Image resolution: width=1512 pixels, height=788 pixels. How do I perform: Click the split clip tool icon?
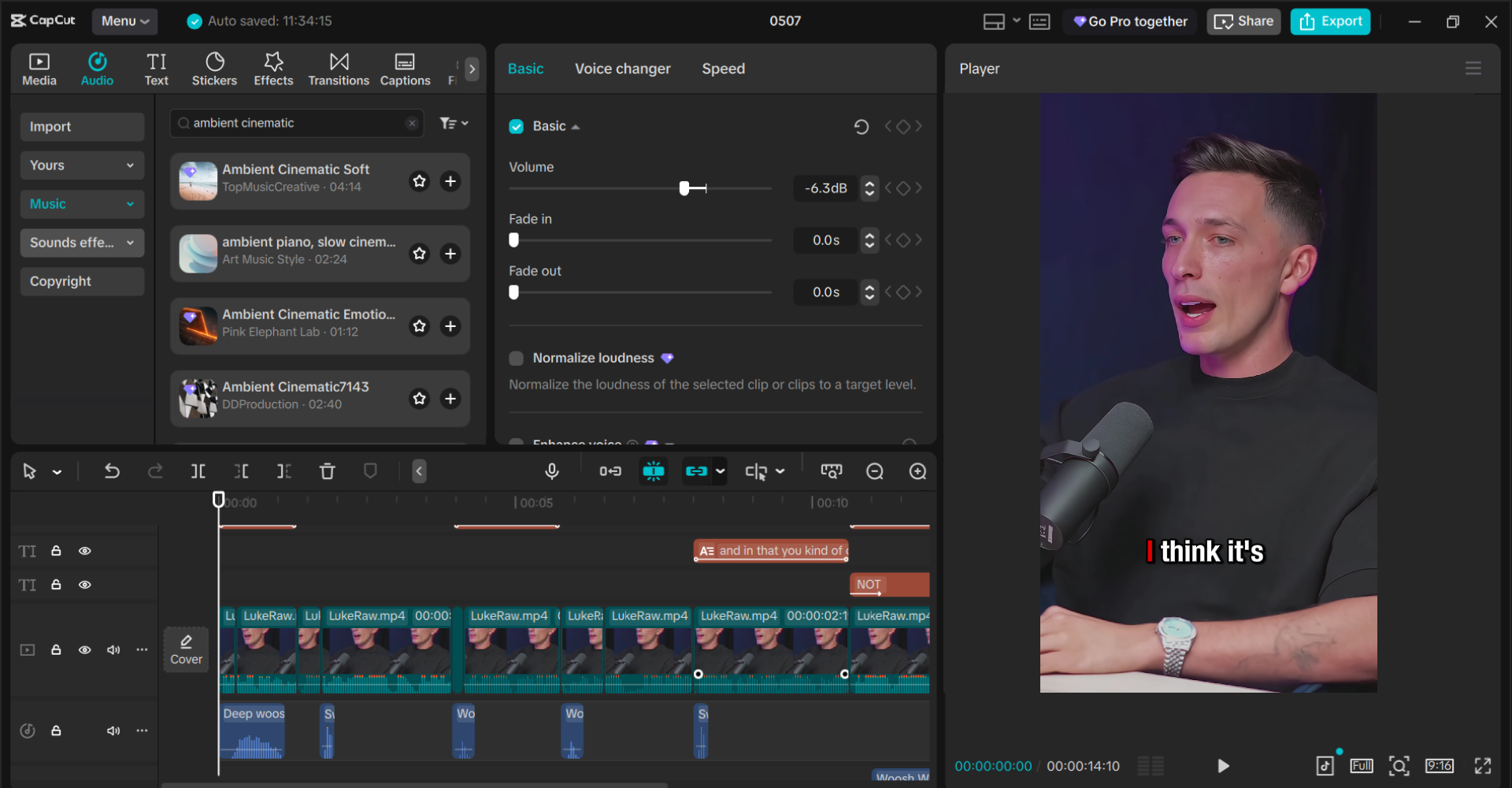(x=198, y=471)
